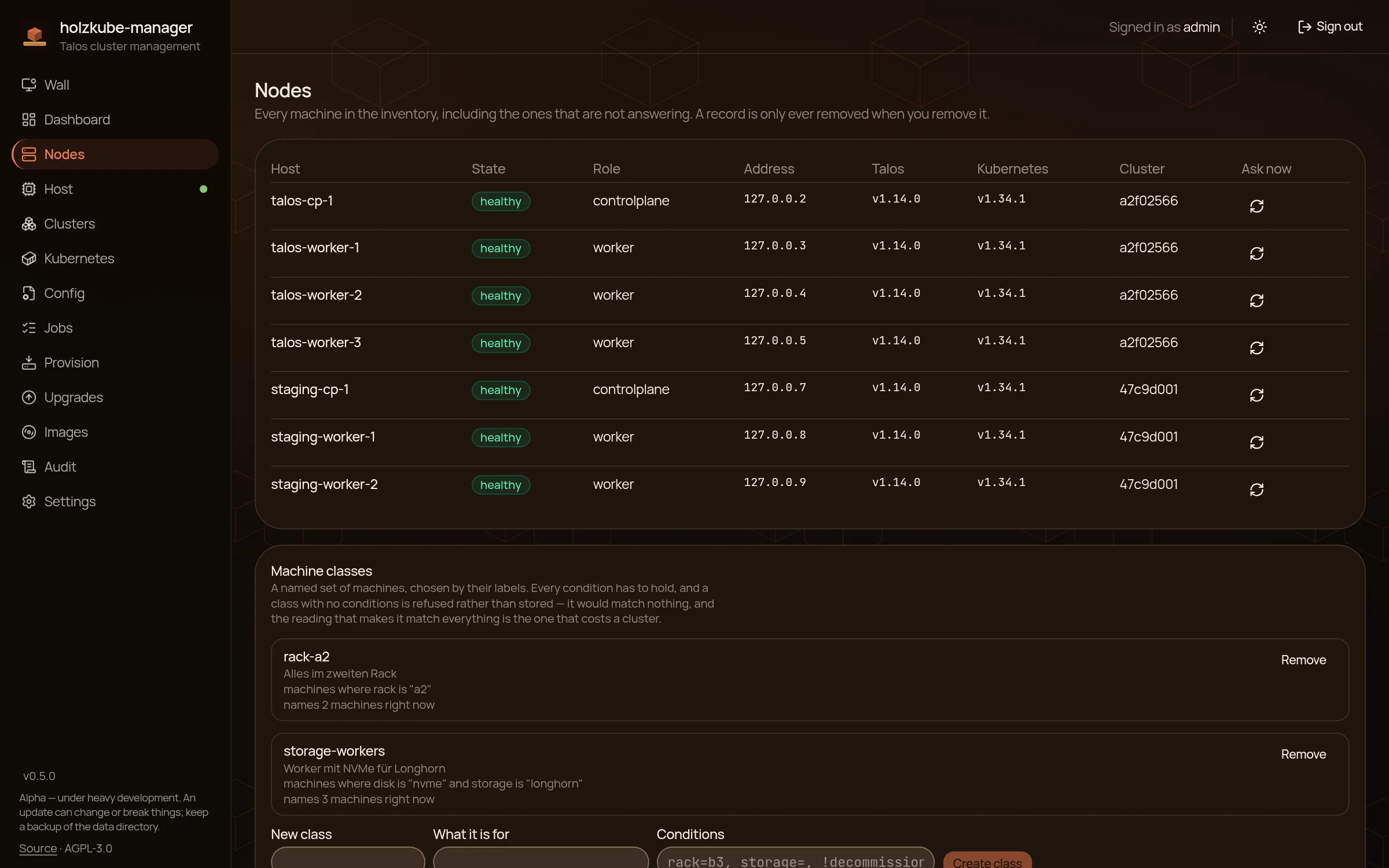Remove the storage-workers machine class
The height and width of the screenshot is (868, 1389).
[x=1303, y=755]
